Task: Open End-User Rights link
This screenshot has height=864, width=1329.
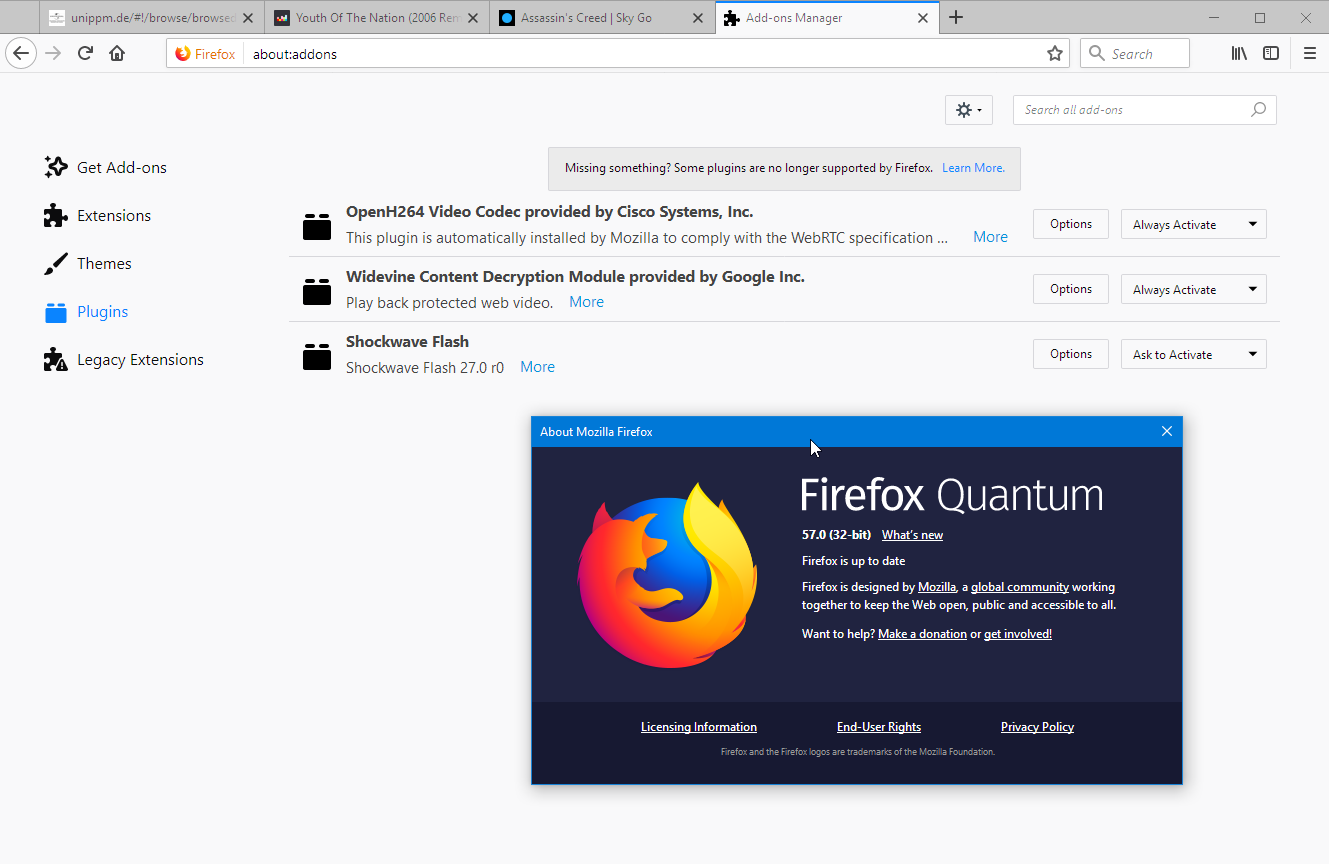Action: point(879,727)
